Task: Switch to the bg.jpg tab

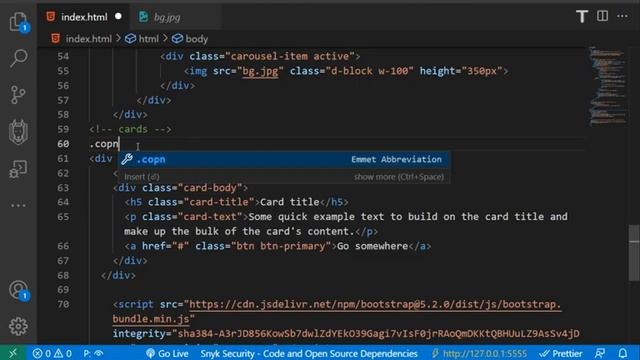Action: tap(167, 17)
